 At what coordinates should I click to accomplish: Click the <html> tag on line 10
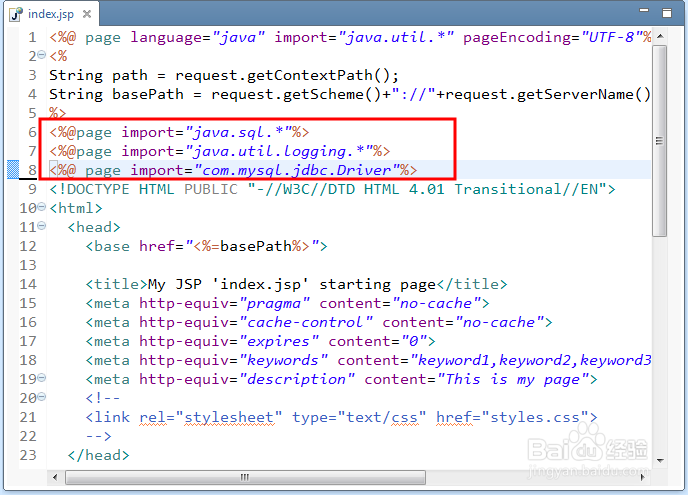pyautogui.click(x=76, y=208)
